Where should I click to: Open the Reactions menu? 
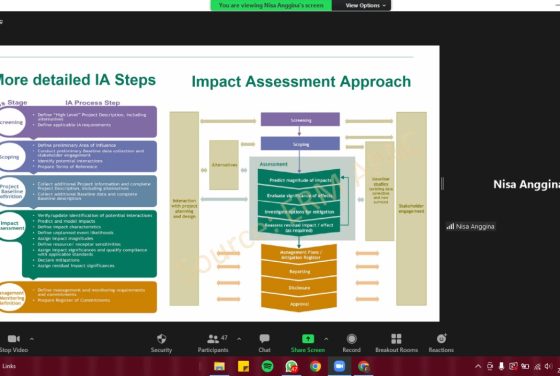441,343
